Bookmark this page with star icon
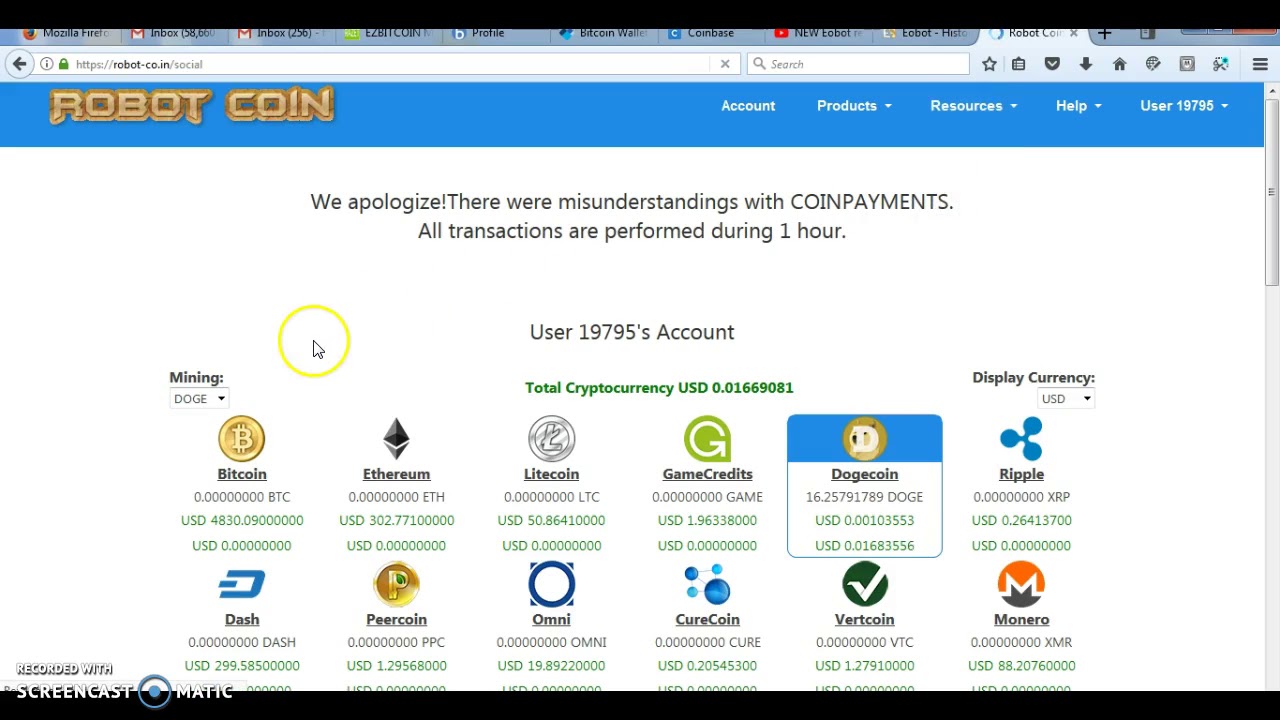 pyautogui.click(x=989, y=64)
